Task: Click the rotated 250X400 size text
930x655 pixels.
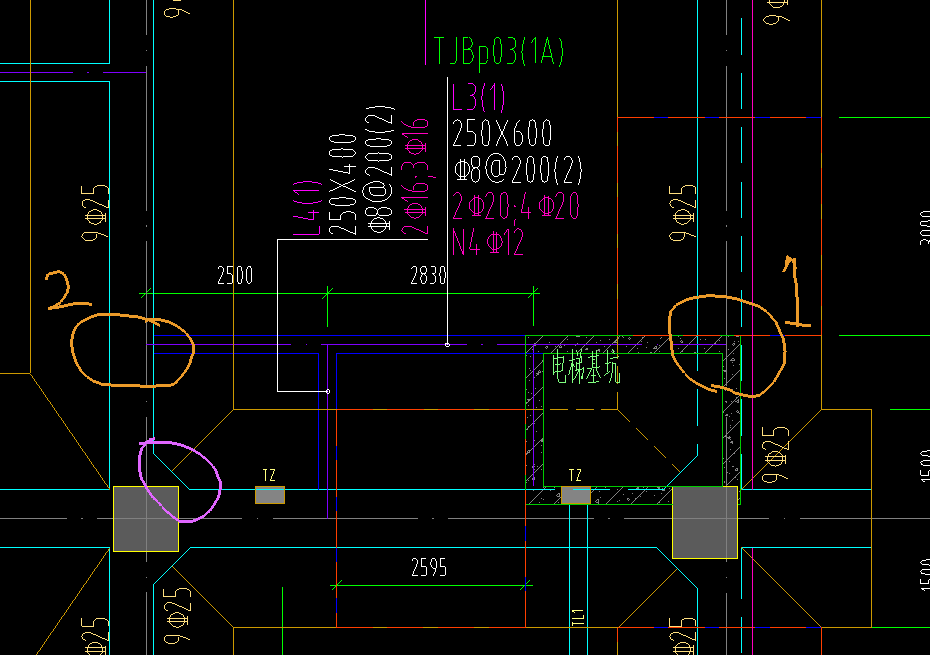Action: click(x=345, y=184)
